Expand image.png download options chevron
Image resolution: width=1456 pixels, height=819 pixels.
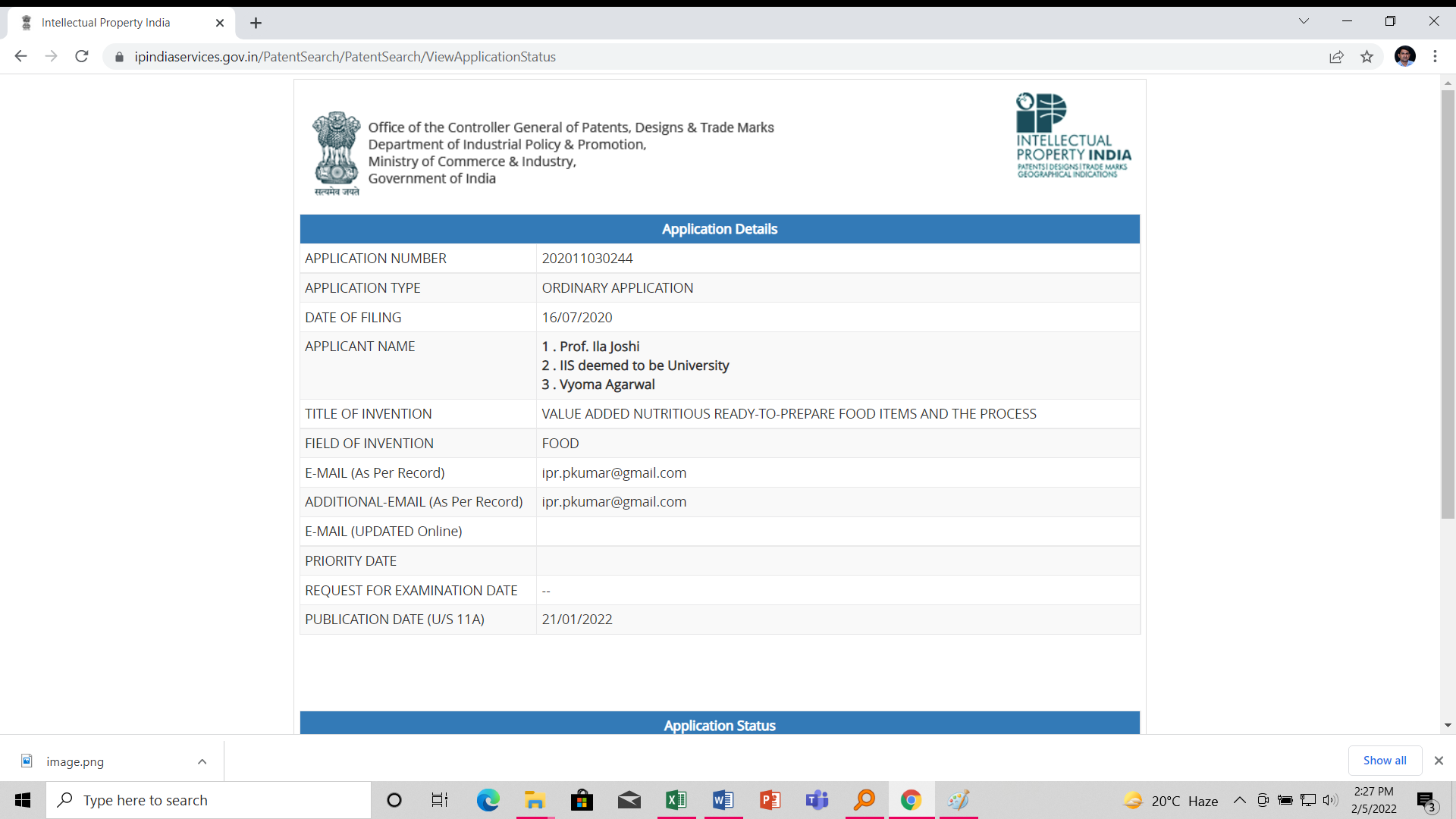pyautogui.click(x=202, y=761)
